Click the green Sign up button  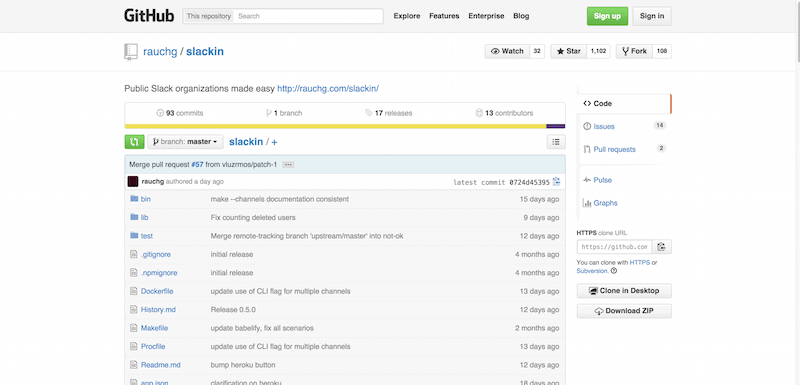[607, 16]
